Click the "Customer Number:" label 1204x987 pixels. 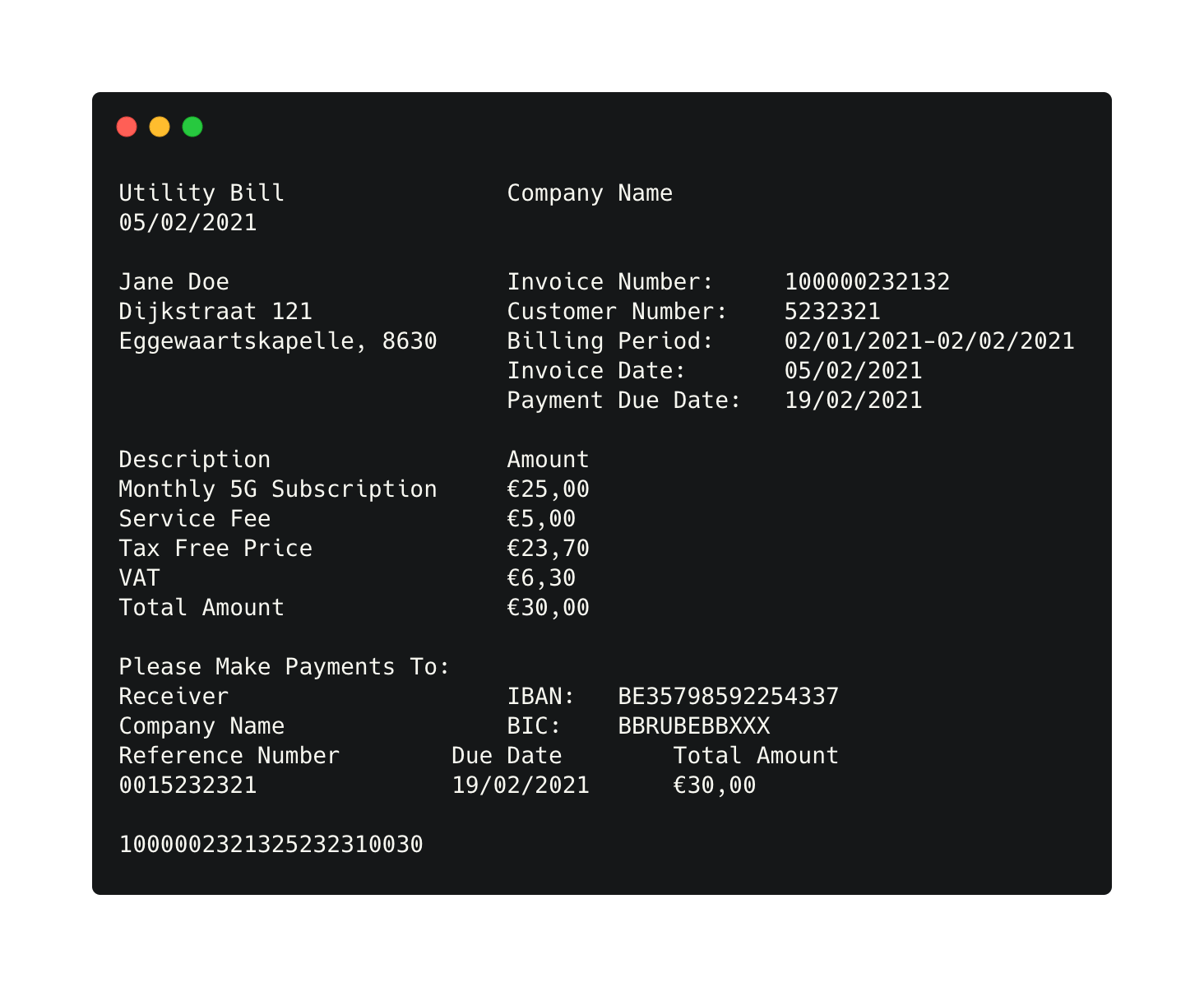pos(617,311)
